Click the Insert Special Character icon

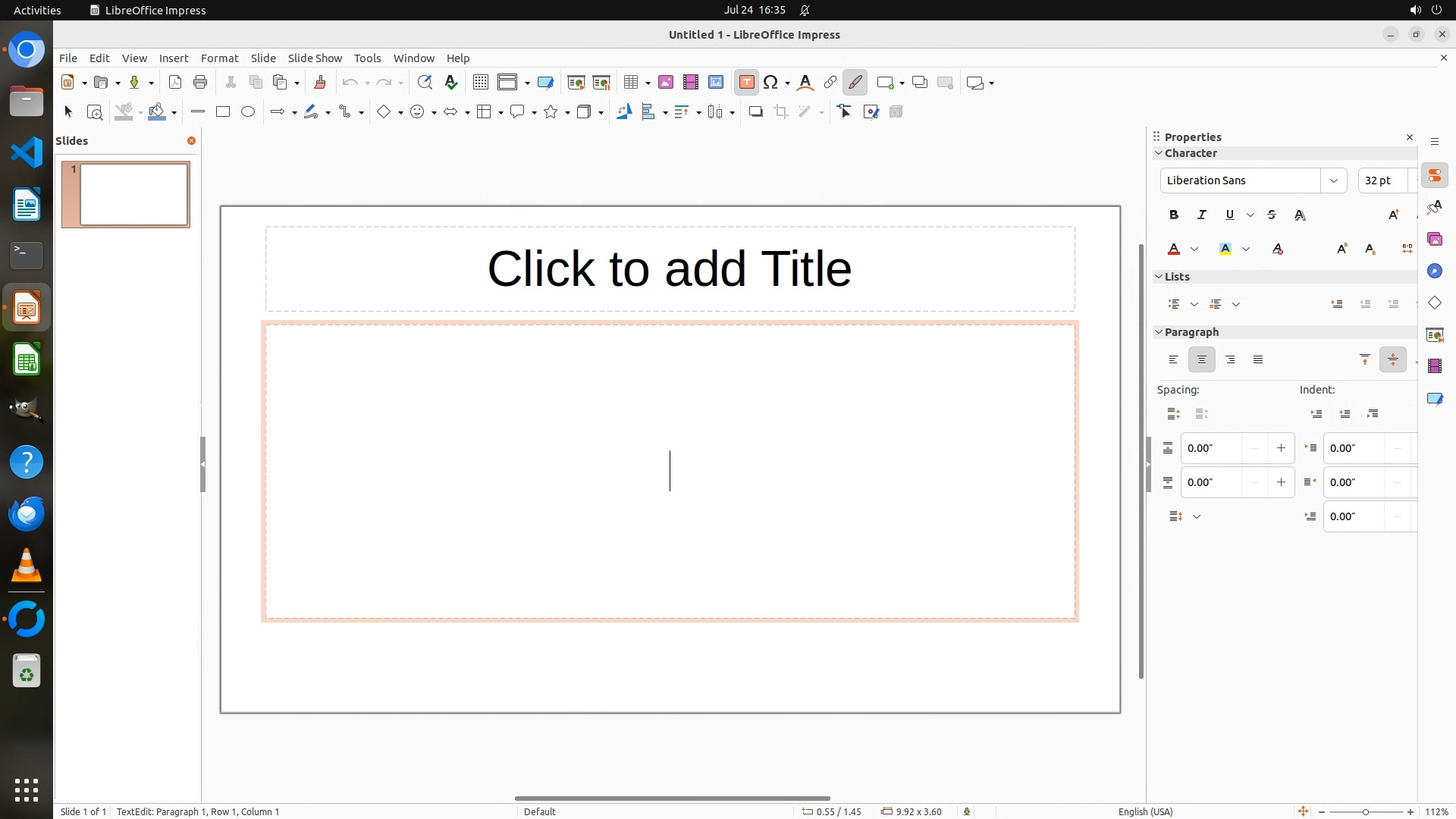[770, 83]
